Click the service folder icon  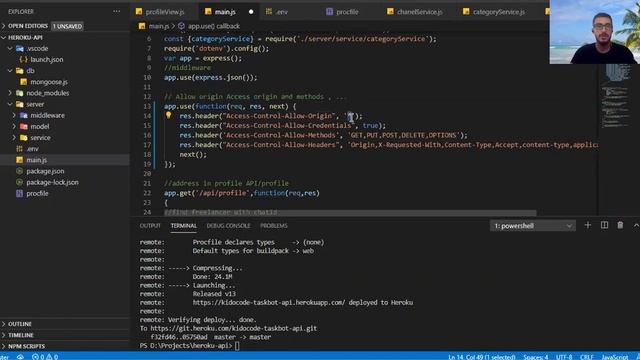coord(24,138)
